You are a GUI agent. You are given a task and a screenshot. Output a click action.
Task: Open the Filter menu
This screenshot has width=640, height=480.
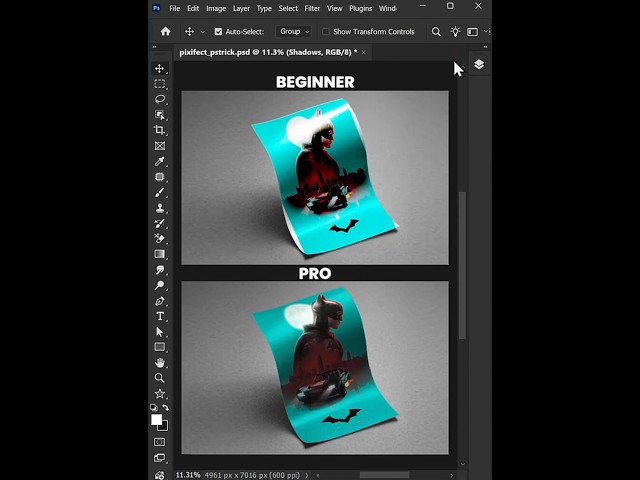[x=312, y=8]
